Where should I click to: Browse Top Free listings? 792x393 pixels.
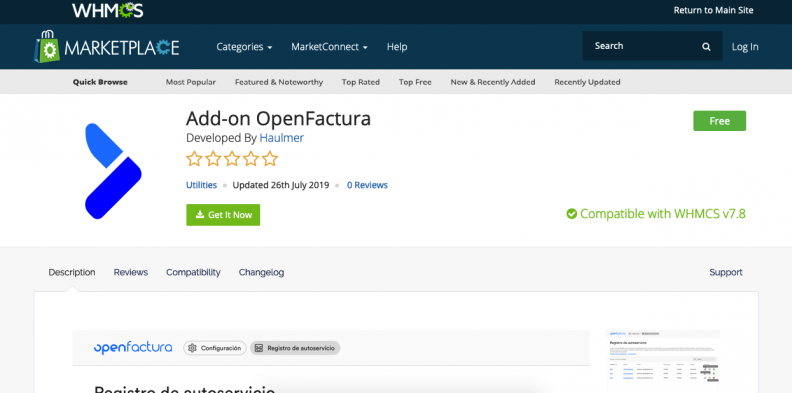[x=415, y=82]
